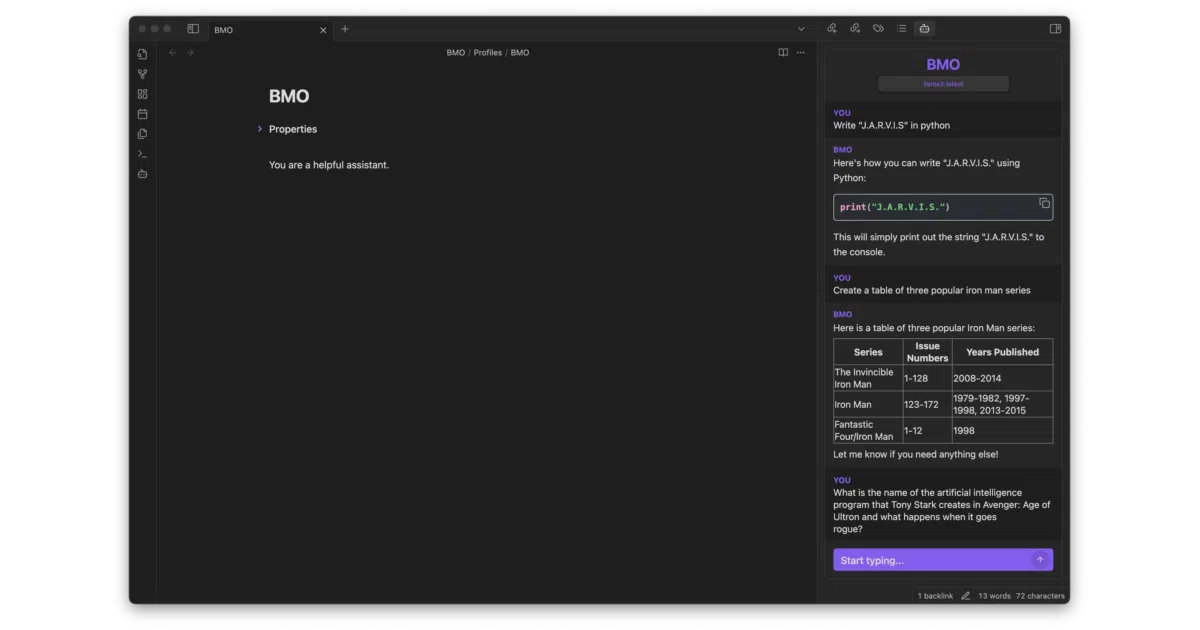Switch to reading view book icon
The image size is (1200, 630).
coord(783,52)
